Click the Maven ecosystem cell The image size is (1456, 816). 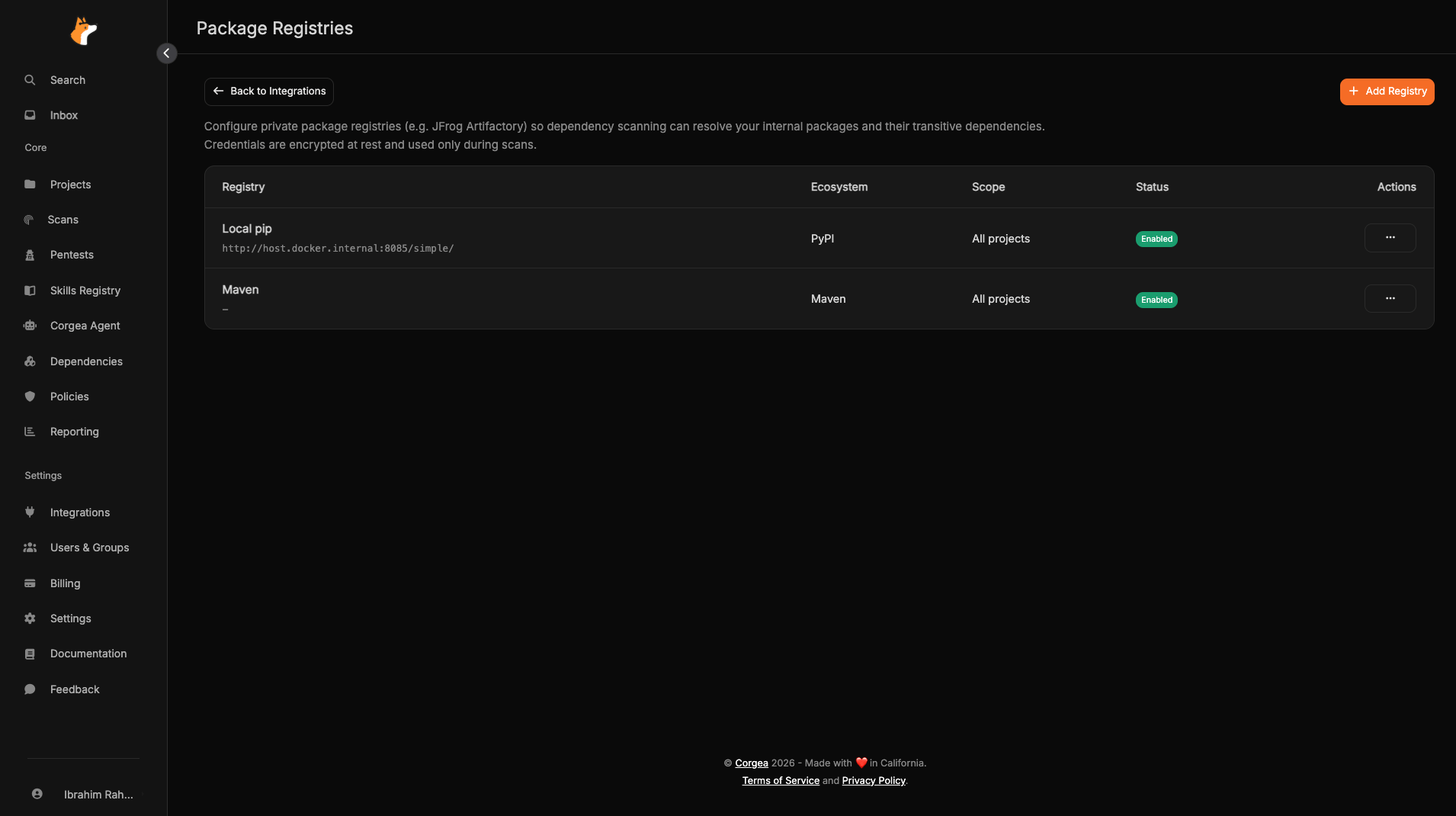click(828, 299)
